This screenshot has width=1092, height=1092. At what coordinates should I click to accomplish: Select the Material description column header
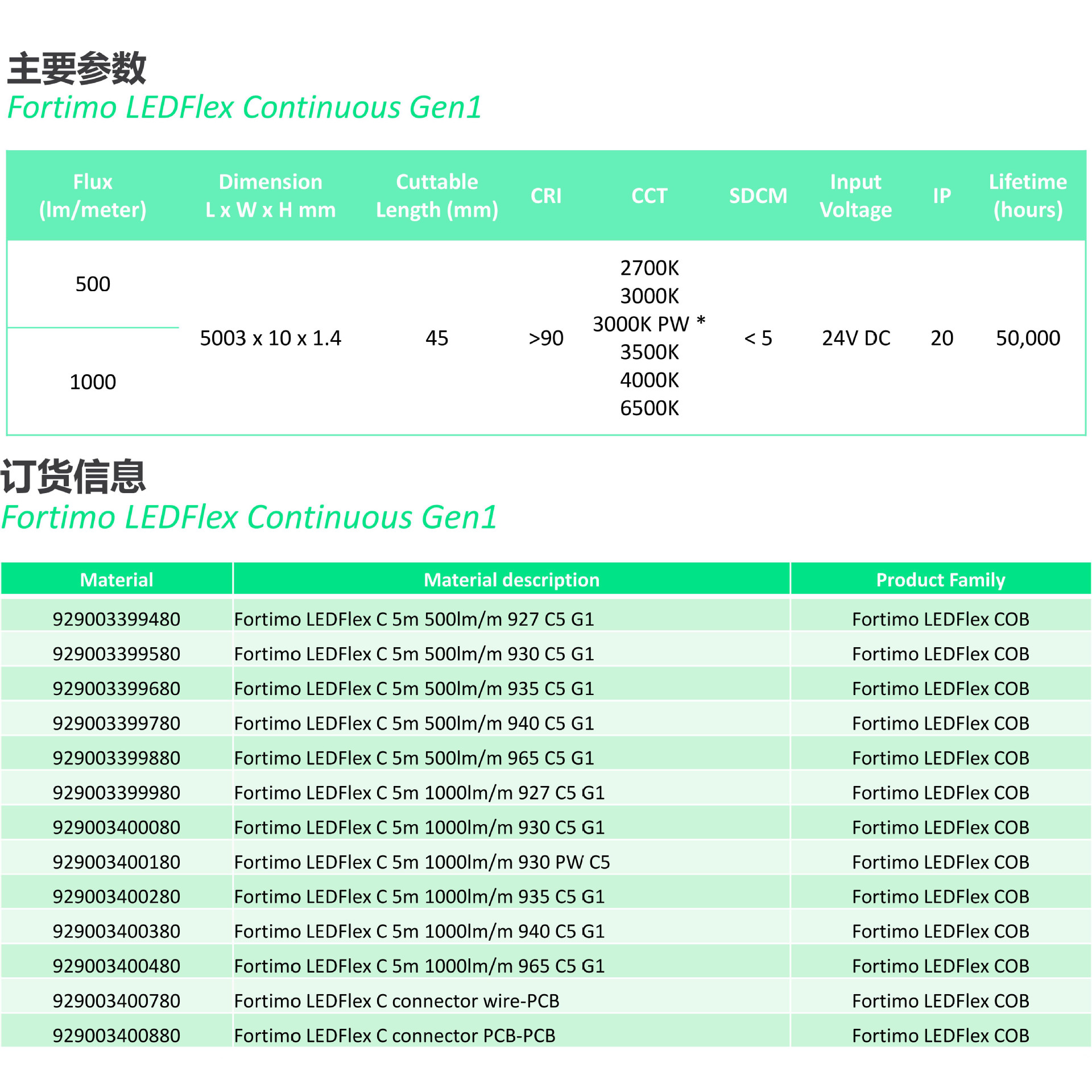[511, 580]
